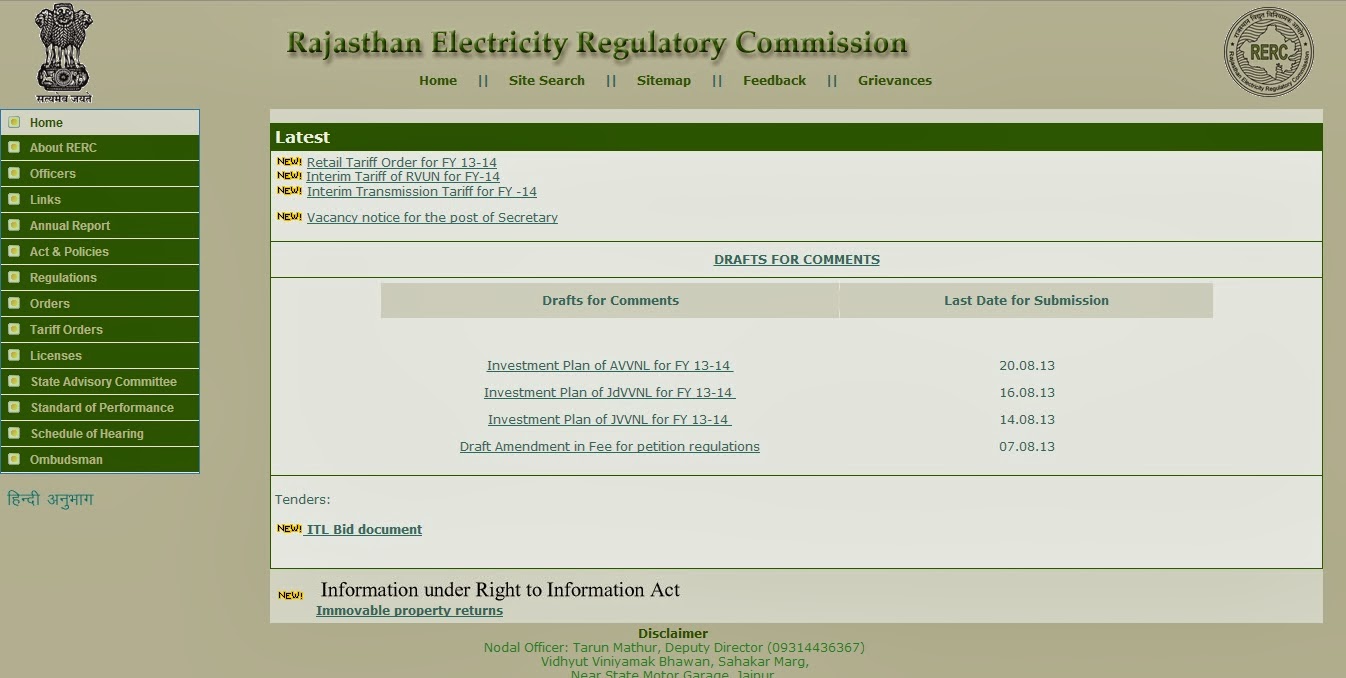The image size is (1346, 678).
Task: Open the Regulations section
Action: coord(100,277)
